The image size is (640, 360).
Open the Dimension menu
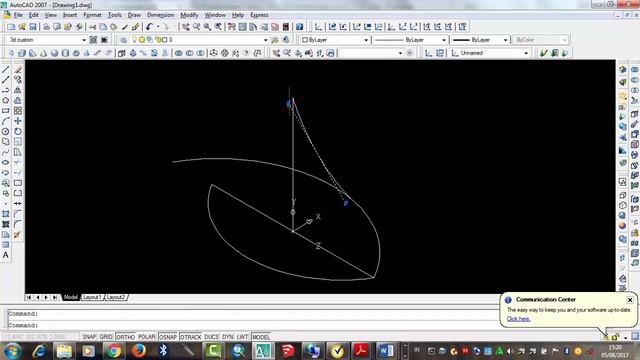pos(160,15)
